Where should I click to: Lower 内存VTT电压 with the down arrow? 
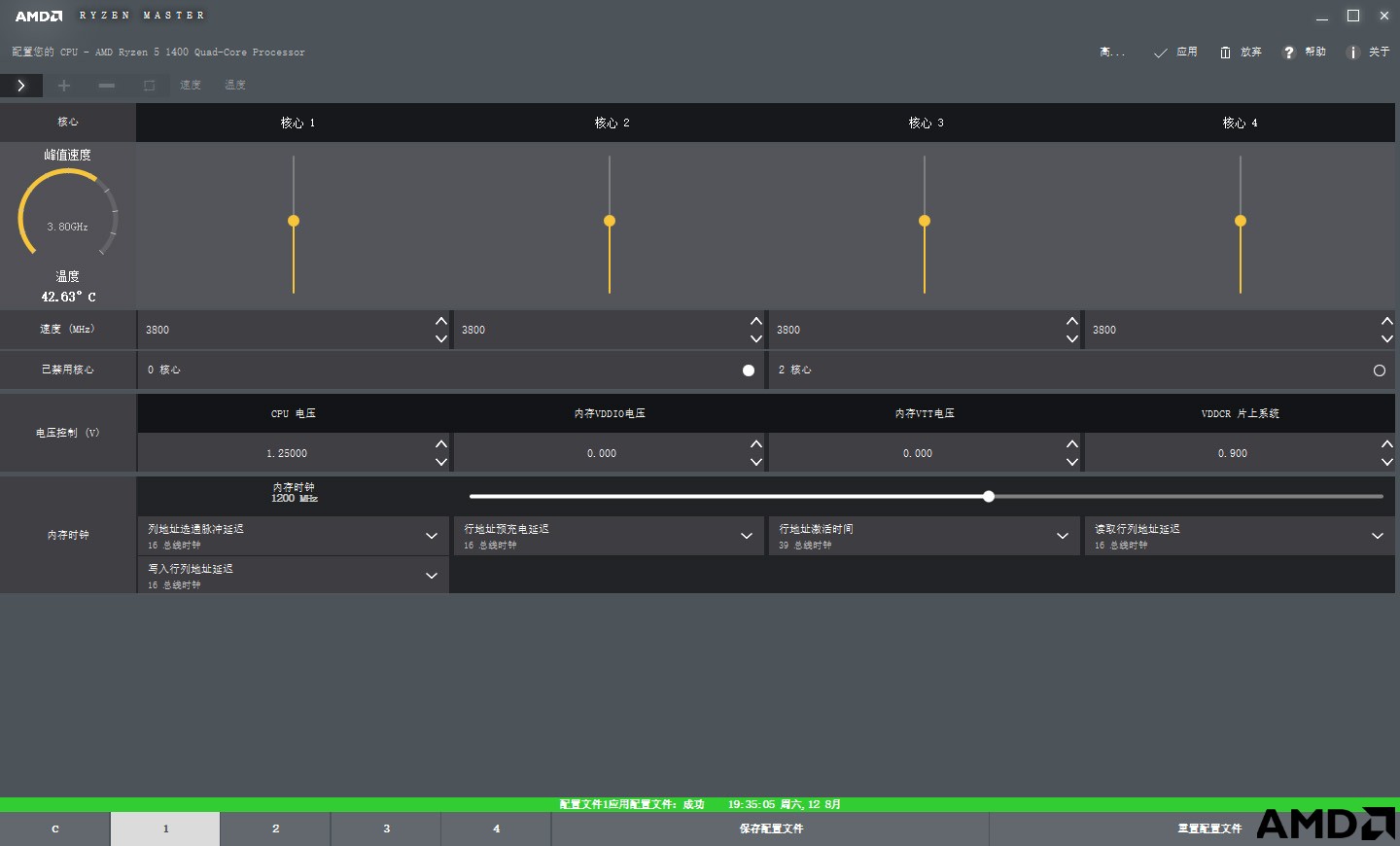(x=1072, y=463)
